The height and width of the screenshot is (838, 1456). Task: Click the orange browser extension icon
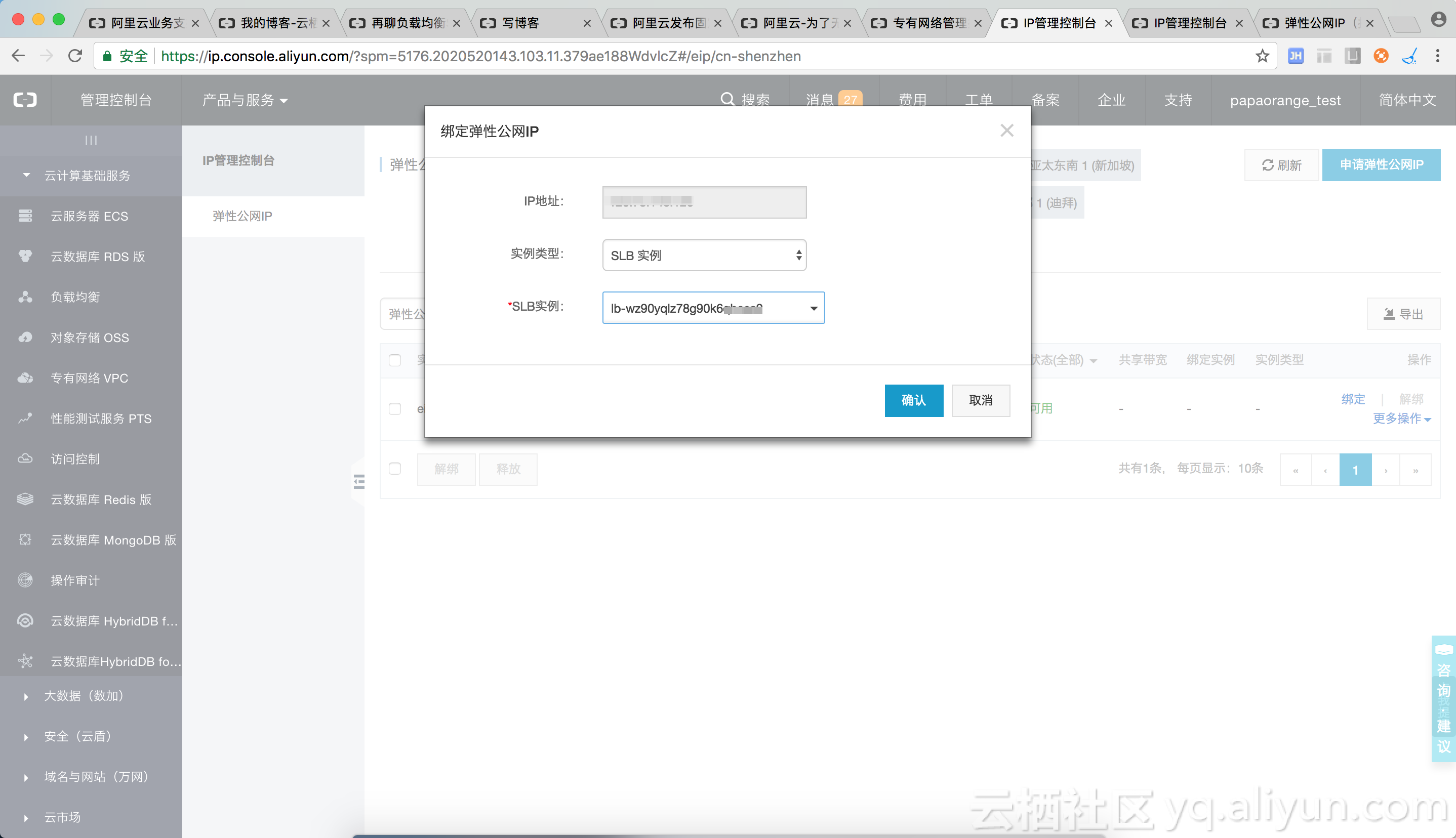[1381, 56]
